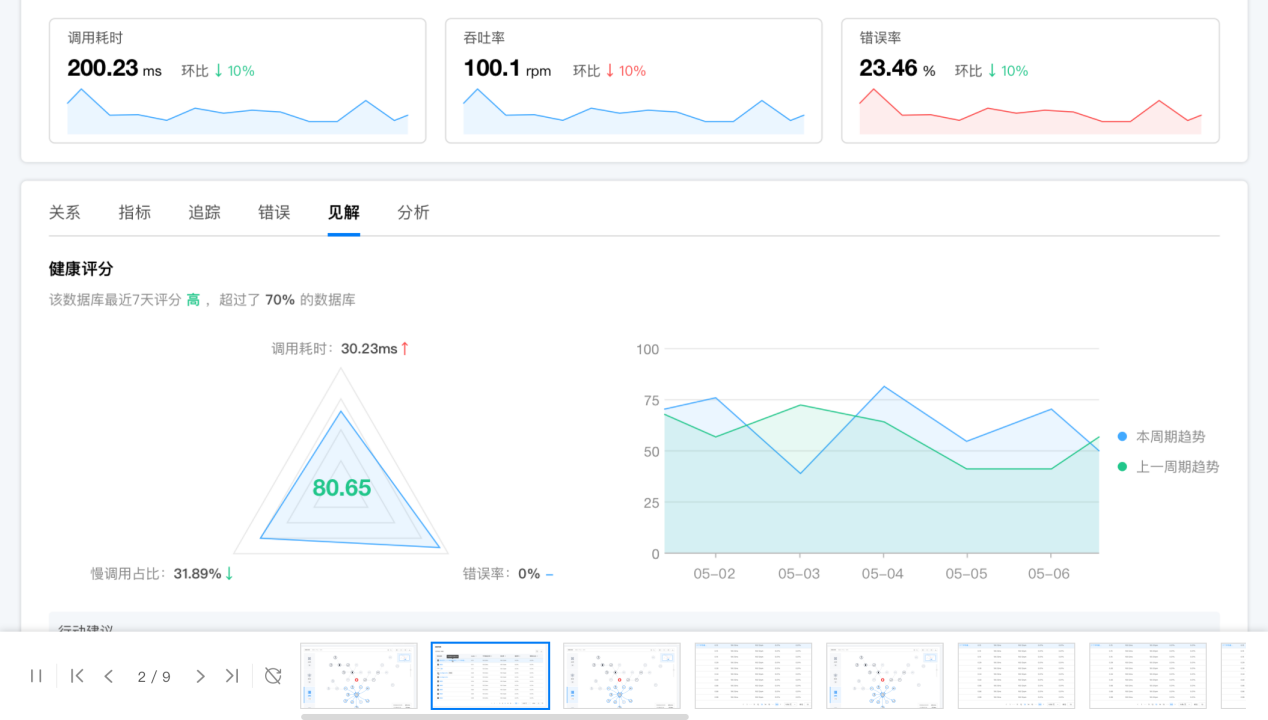Image resolution: width=1268 pixels, height=720 pixels.
Task: Disable the auto-rotation timer
Action: click(272, 676)
